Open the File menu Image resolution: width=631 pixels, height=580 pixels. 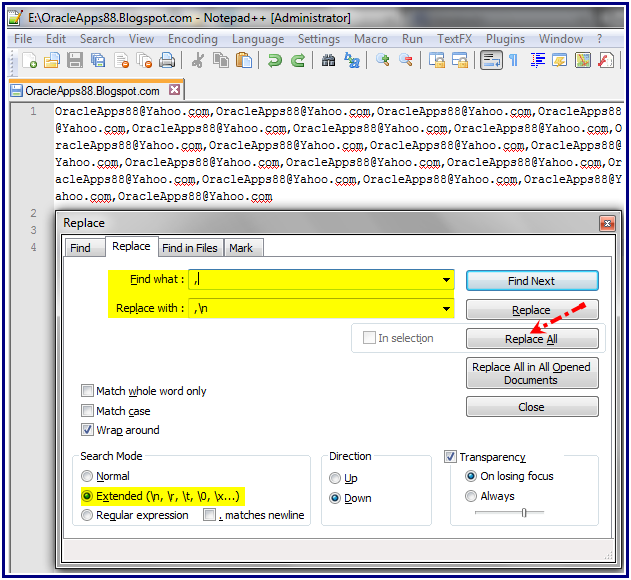point(23,39)
